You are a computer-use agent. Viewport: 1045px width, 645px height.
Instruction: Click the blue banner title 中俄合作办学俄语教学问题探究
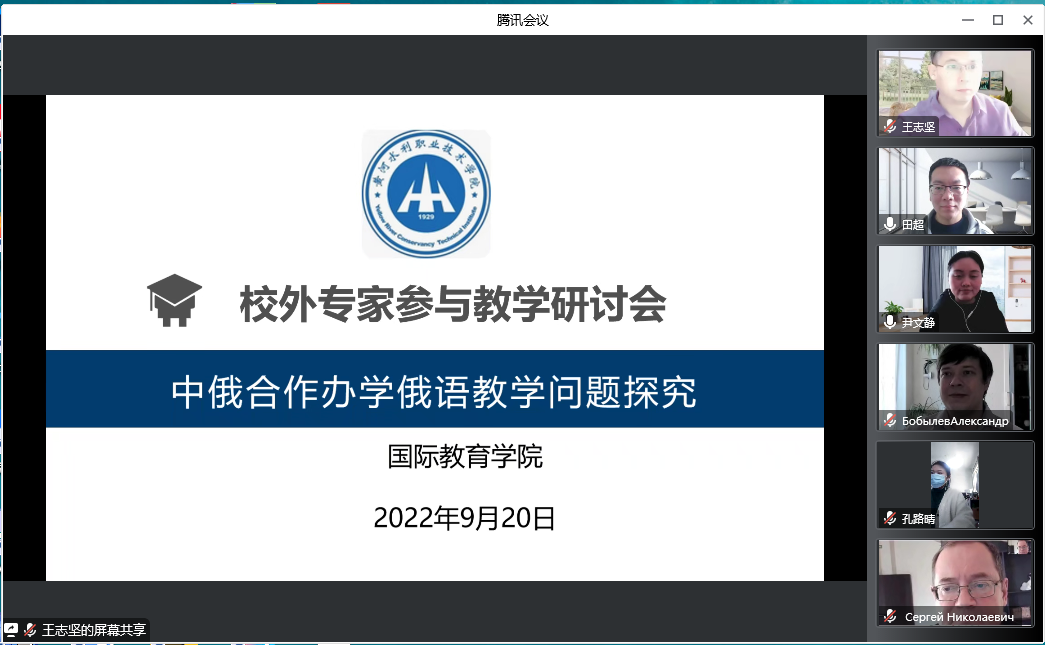(x=434, y=391)
